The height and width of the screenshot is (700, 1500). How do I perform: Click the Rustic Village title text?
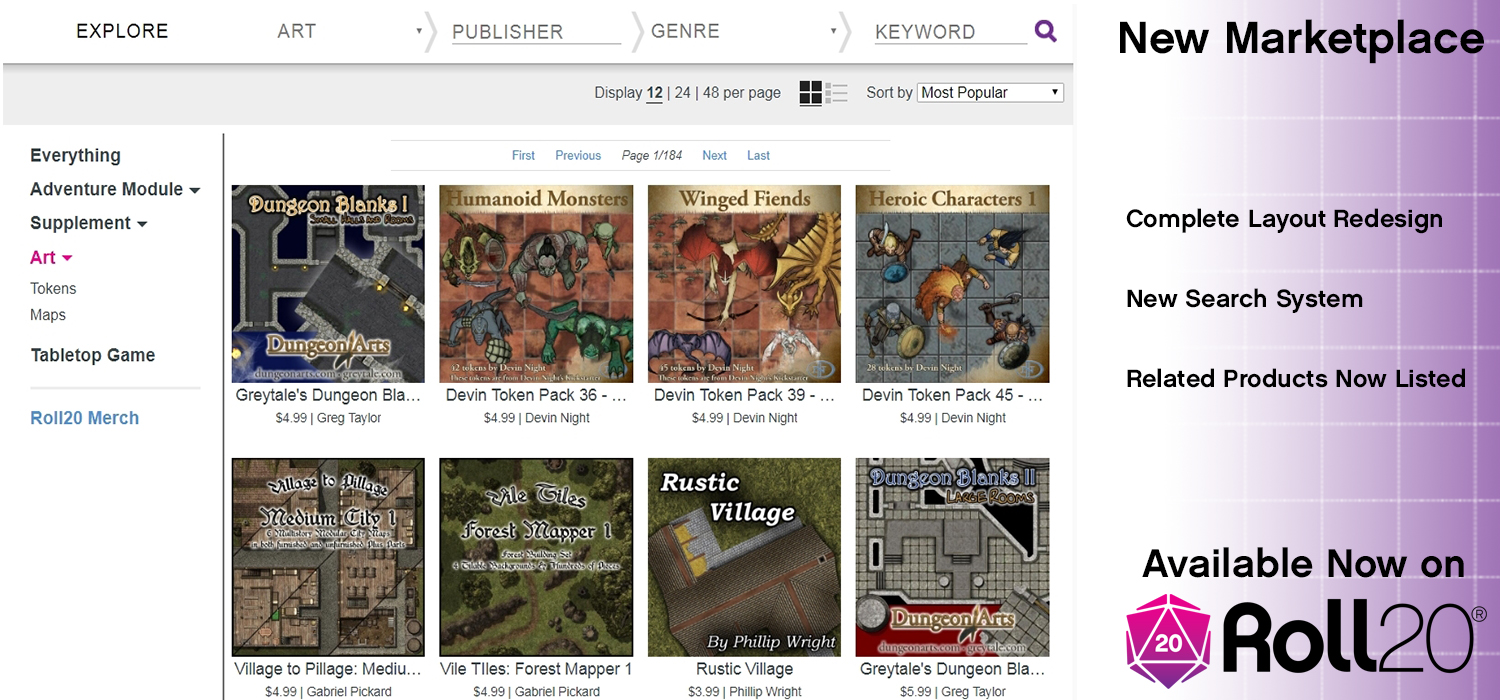point(744,669)
